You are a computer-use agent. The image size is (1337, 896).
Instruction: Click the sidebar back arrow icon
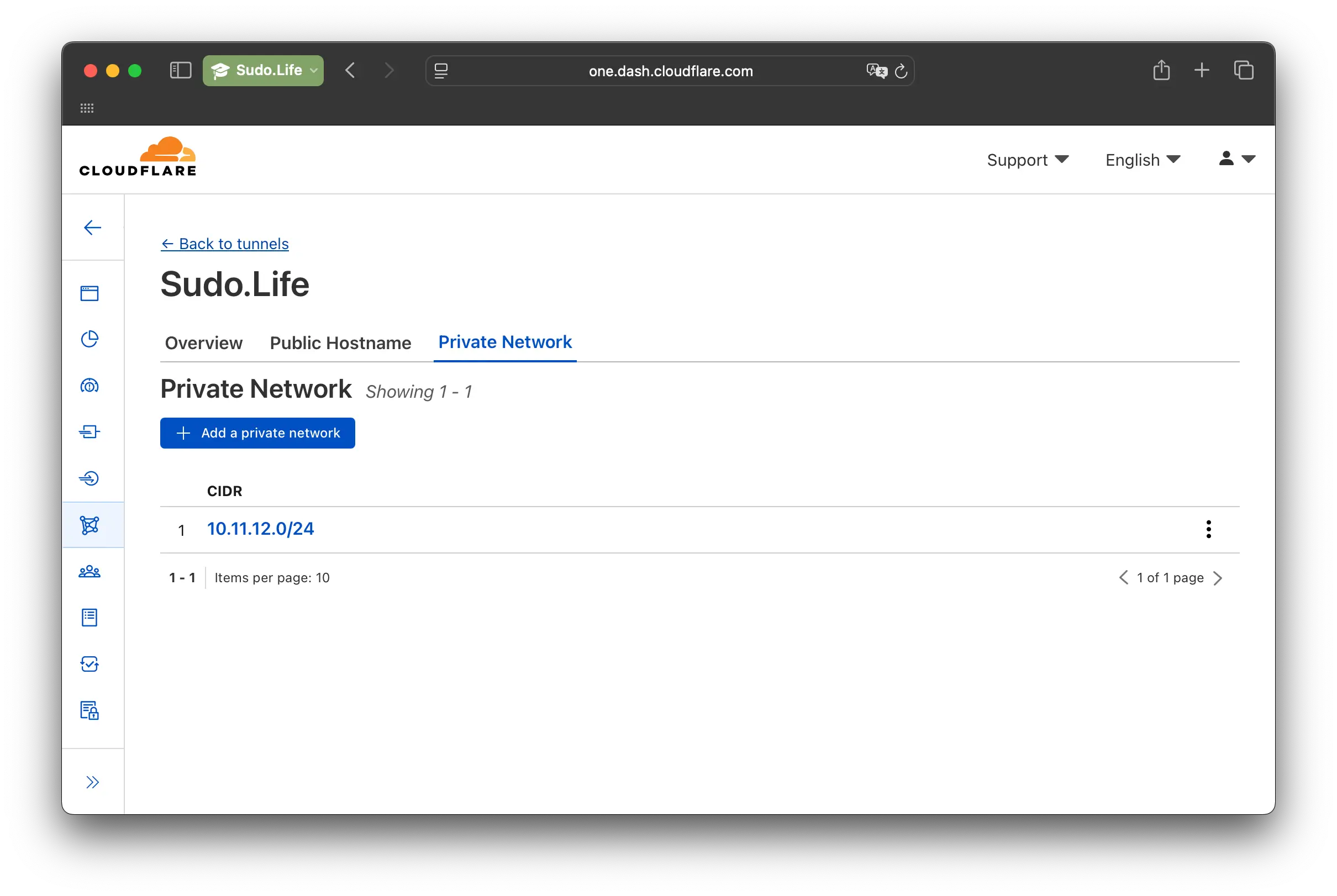pos(92,228)
